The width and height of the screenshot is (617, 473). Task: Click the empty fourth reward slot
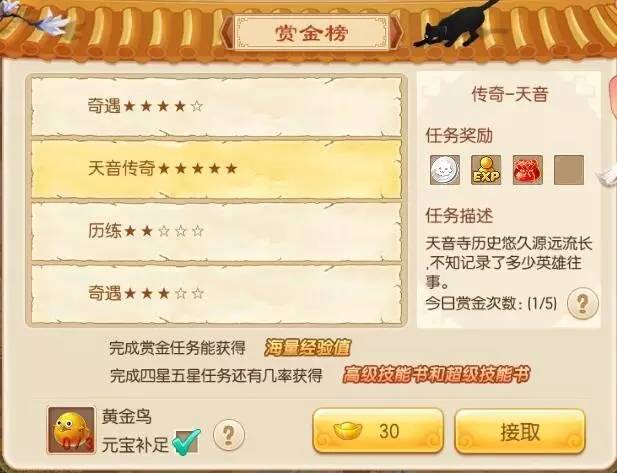click(x=569, y=170)
